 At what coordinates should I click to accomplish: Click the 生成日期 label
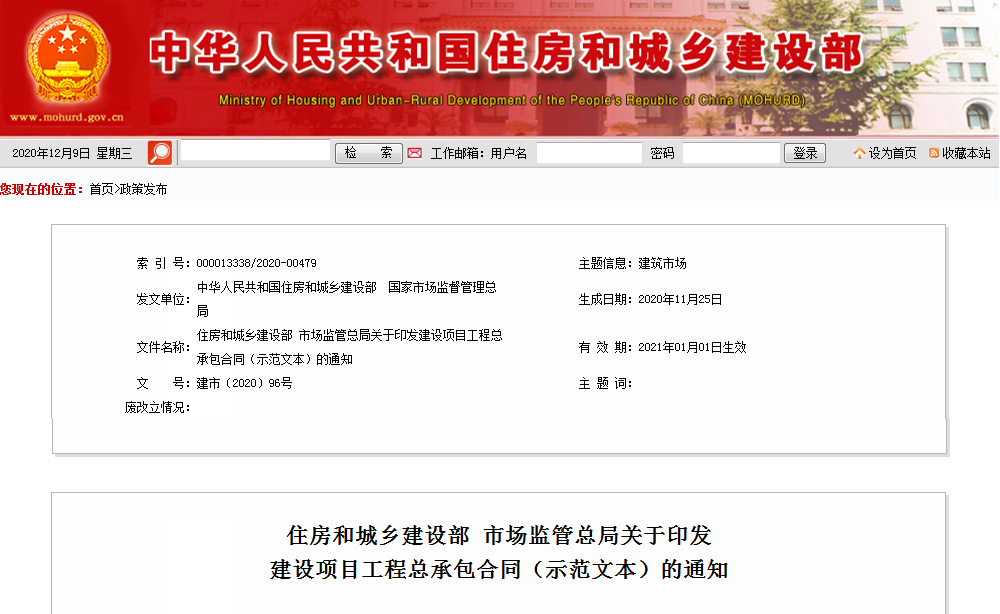point(605,300)
